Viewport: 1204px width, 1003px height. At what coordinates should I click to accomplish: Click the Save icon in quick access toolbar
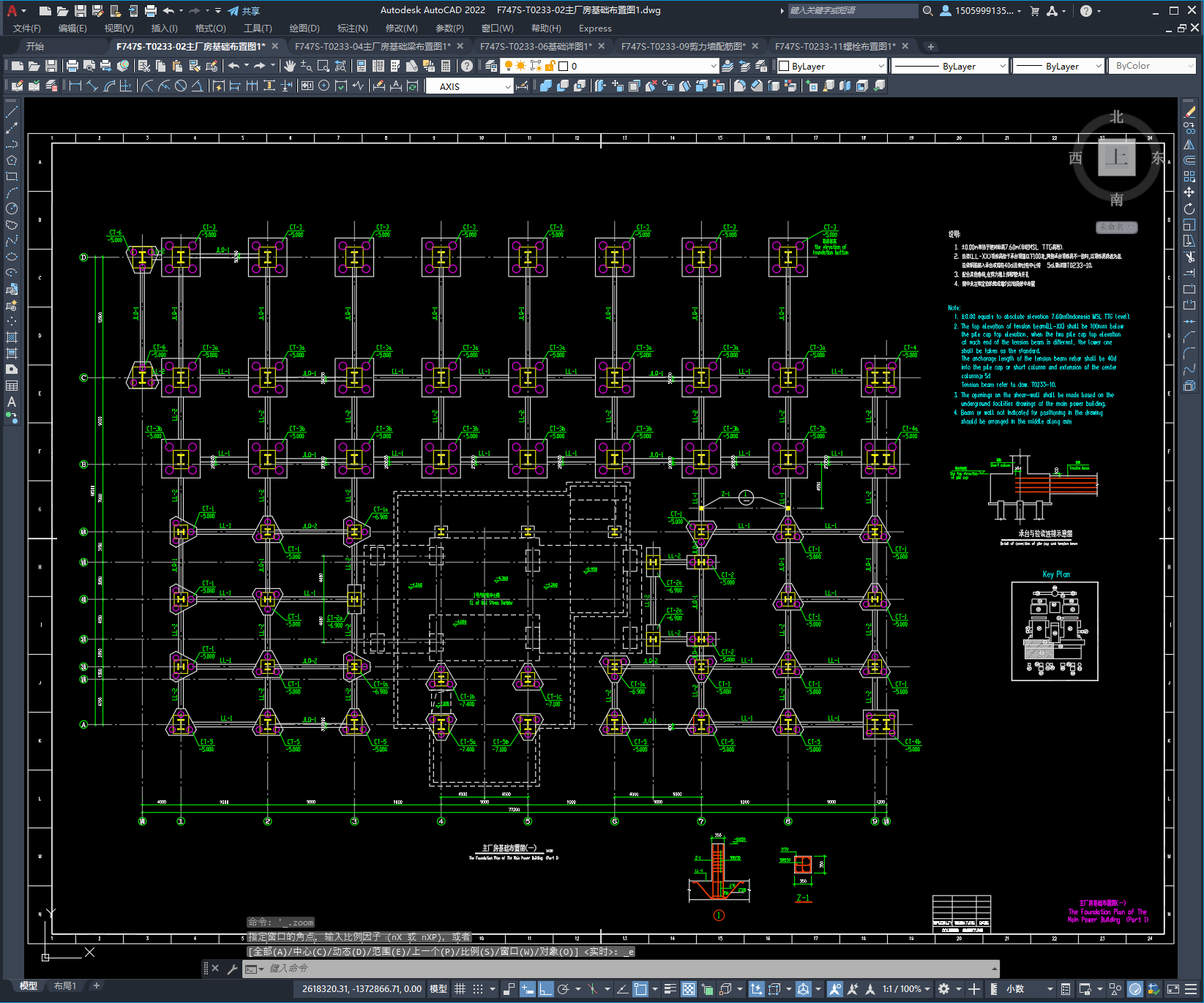(x=81, y=11)
